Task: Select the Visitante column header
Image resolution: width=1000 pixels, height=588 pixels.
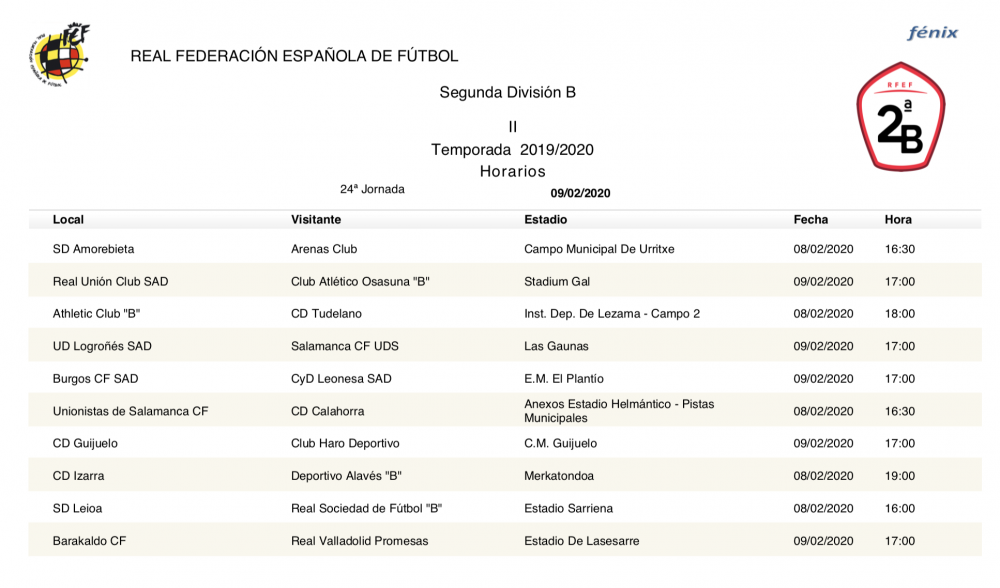Action: click(316, 220)
